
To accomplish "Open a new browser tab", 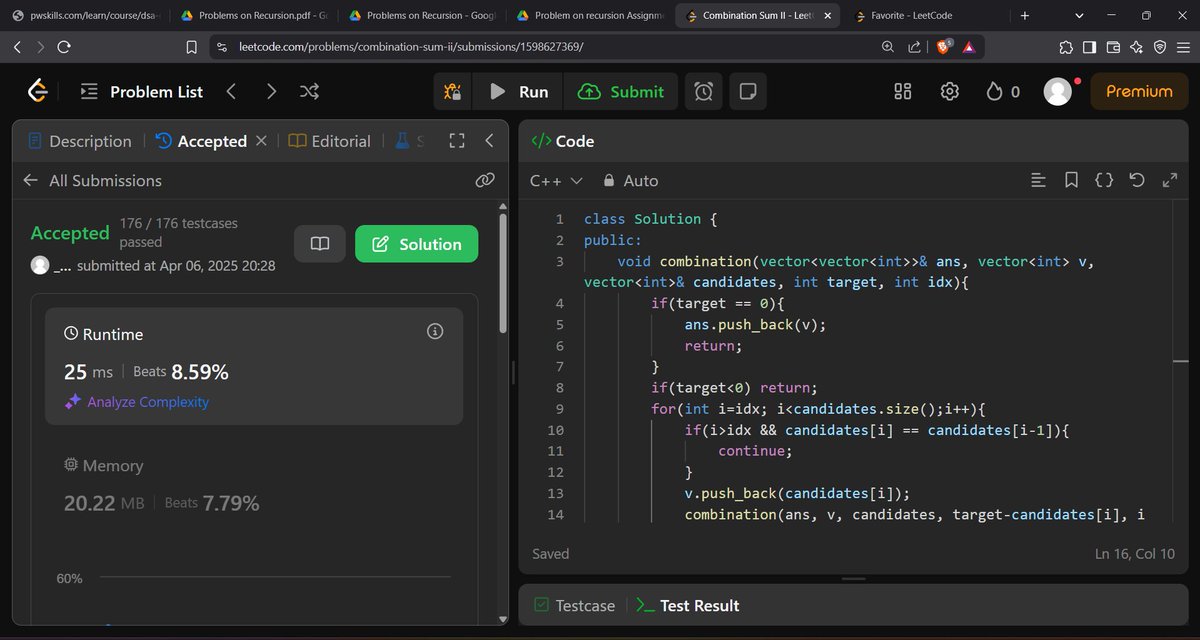I will (x=1024, y=16).
